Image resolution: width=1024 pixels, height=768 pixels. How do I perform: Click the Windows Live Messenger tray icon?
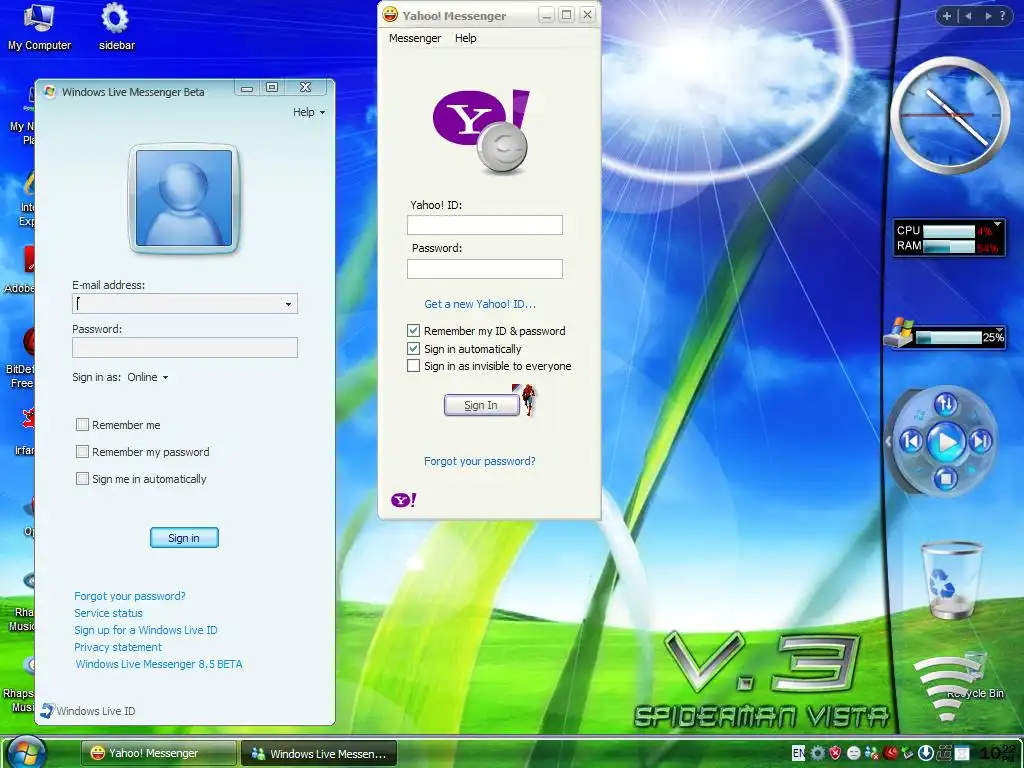[x=871, y=753]
